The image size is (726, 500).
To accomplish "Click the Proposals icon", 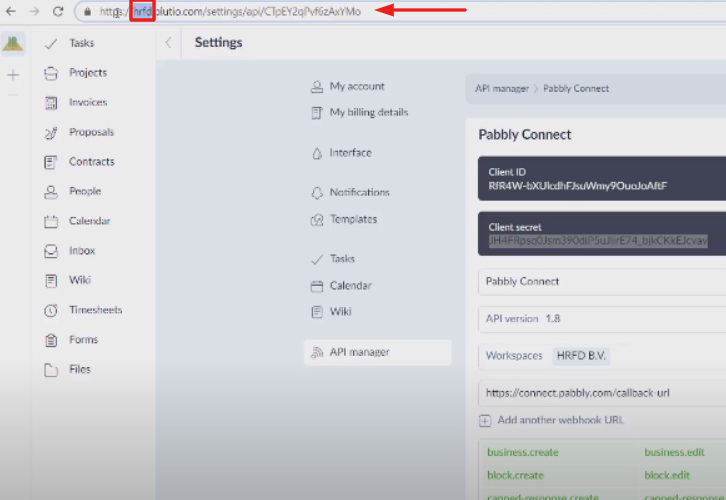I will pyautogui.click(x=51, y=133).
